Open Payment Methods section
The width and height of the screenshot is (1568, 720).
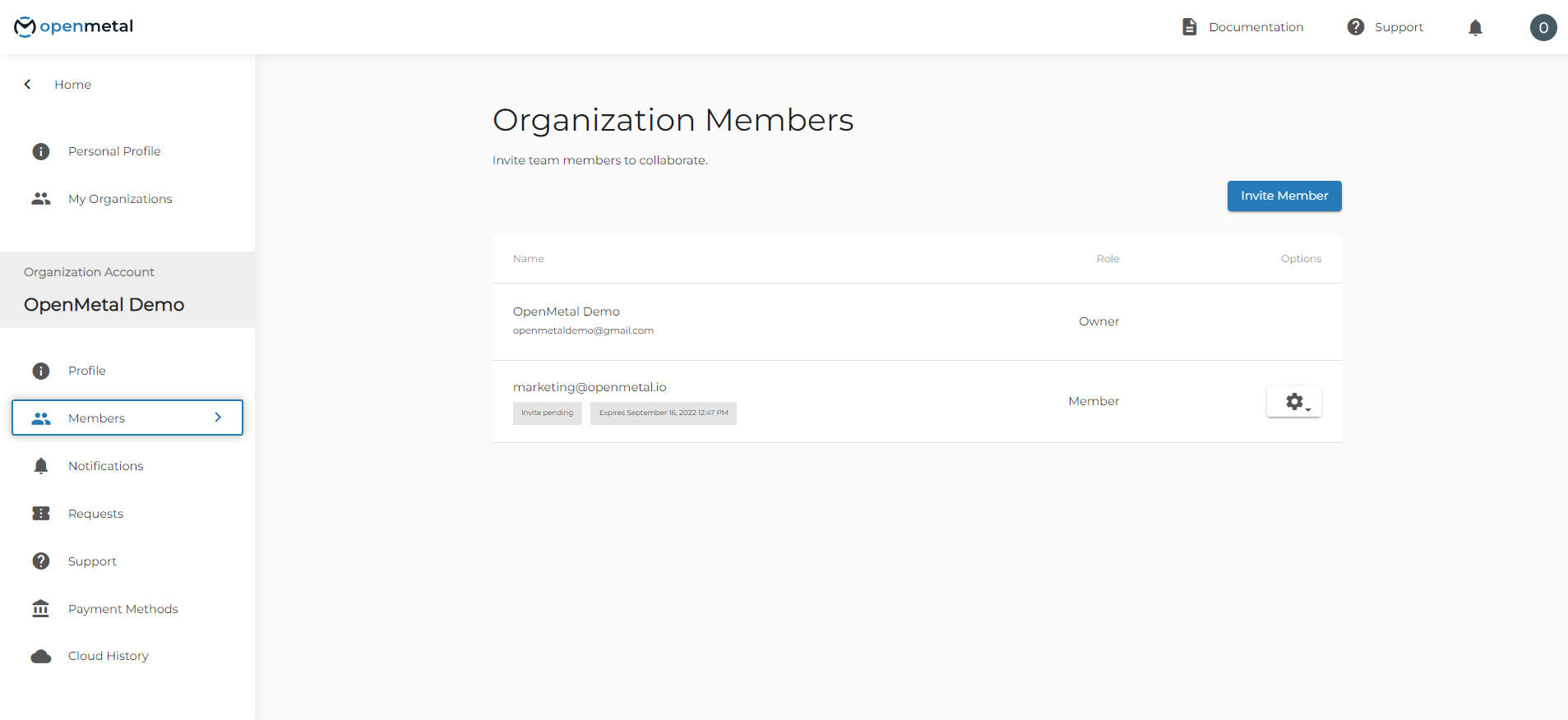123,609
